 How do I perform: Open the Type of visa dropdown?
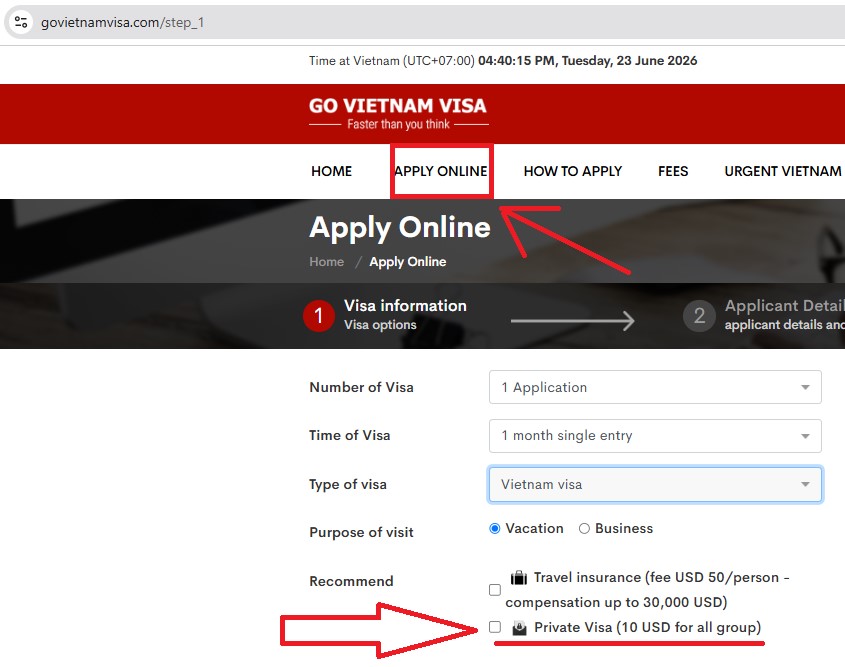pos(655,484)
